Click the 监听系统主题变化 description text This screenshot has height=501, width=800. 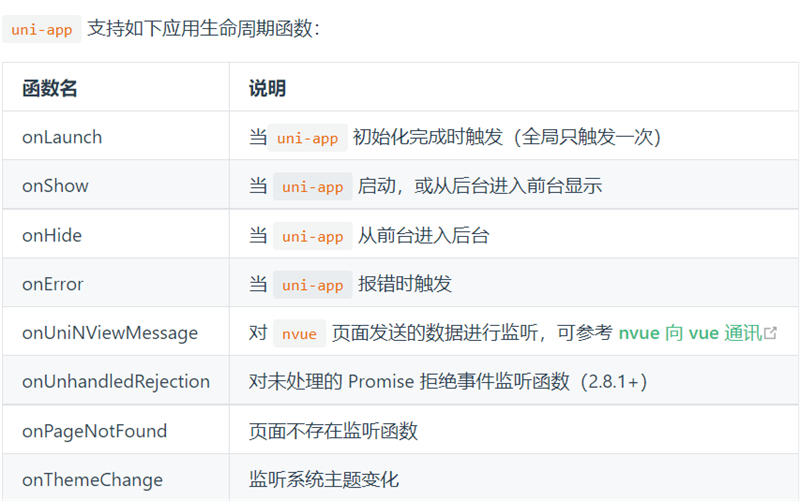click(x=324, y=480)
